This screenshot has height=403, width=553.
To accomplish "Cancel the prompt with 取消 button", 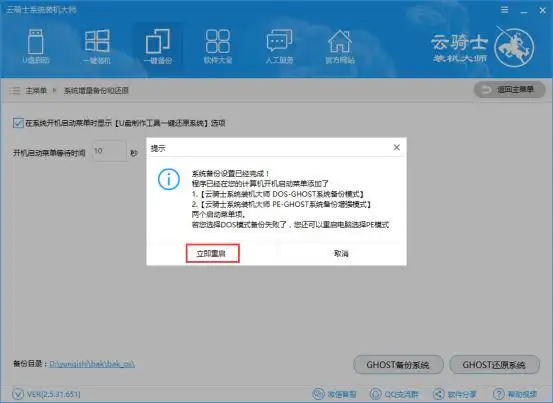I will pyautogui.click(x=341, y=253).
